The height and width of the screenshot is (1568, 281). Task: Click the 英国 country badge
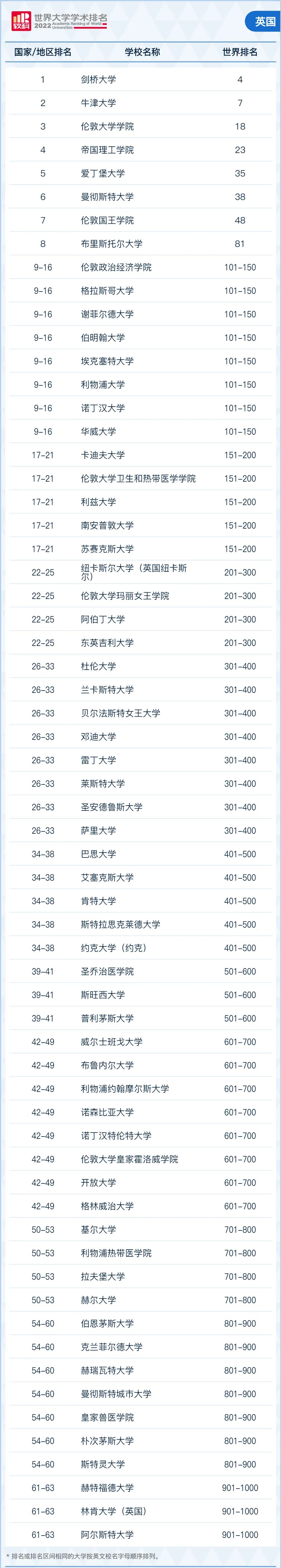pos(265,21)
